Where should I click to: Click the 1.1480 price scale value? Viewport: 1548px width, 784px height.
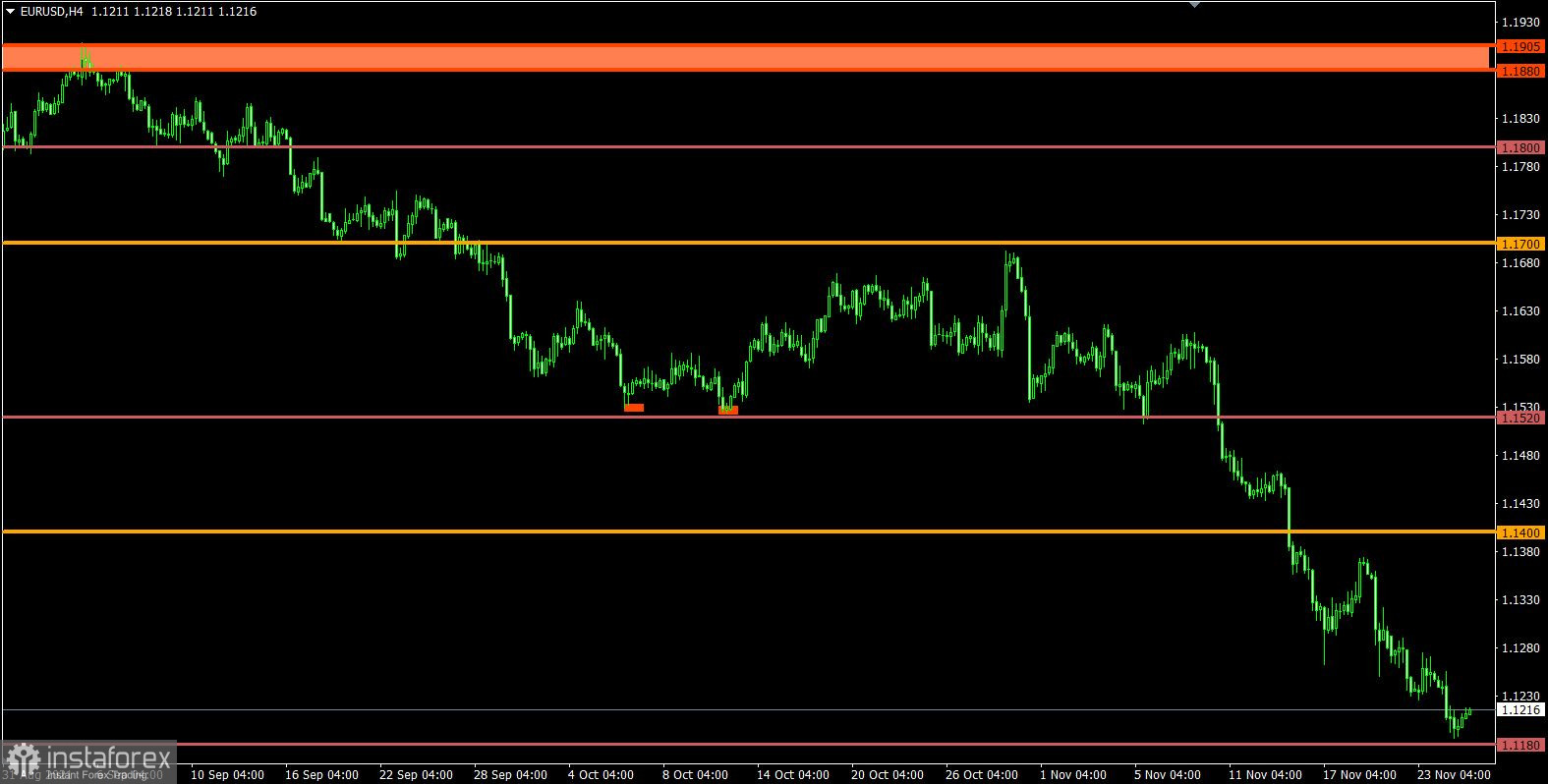tap(1521, 455)
